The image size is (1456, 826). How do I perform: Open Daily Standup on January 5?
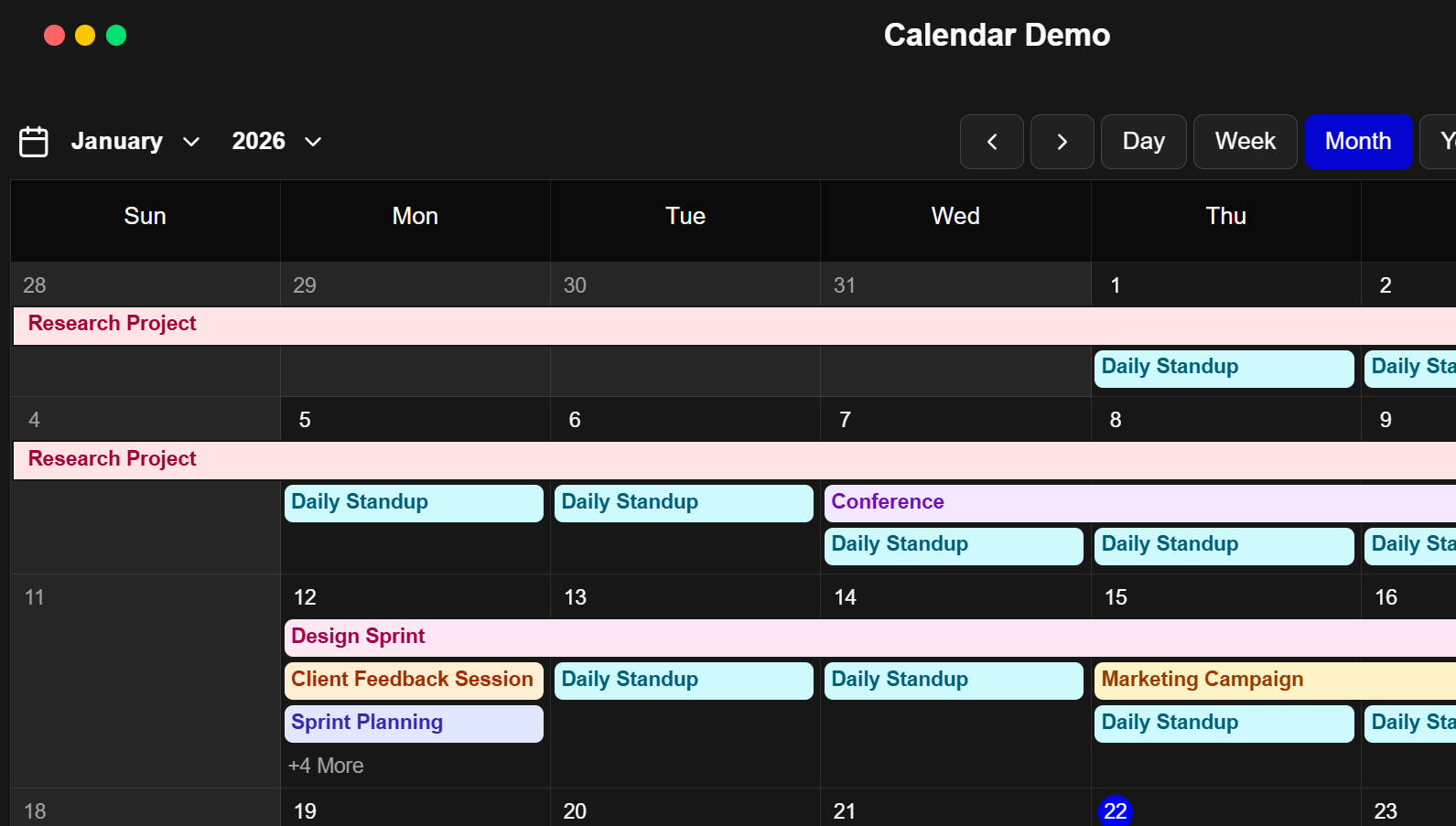click(414, 503)
